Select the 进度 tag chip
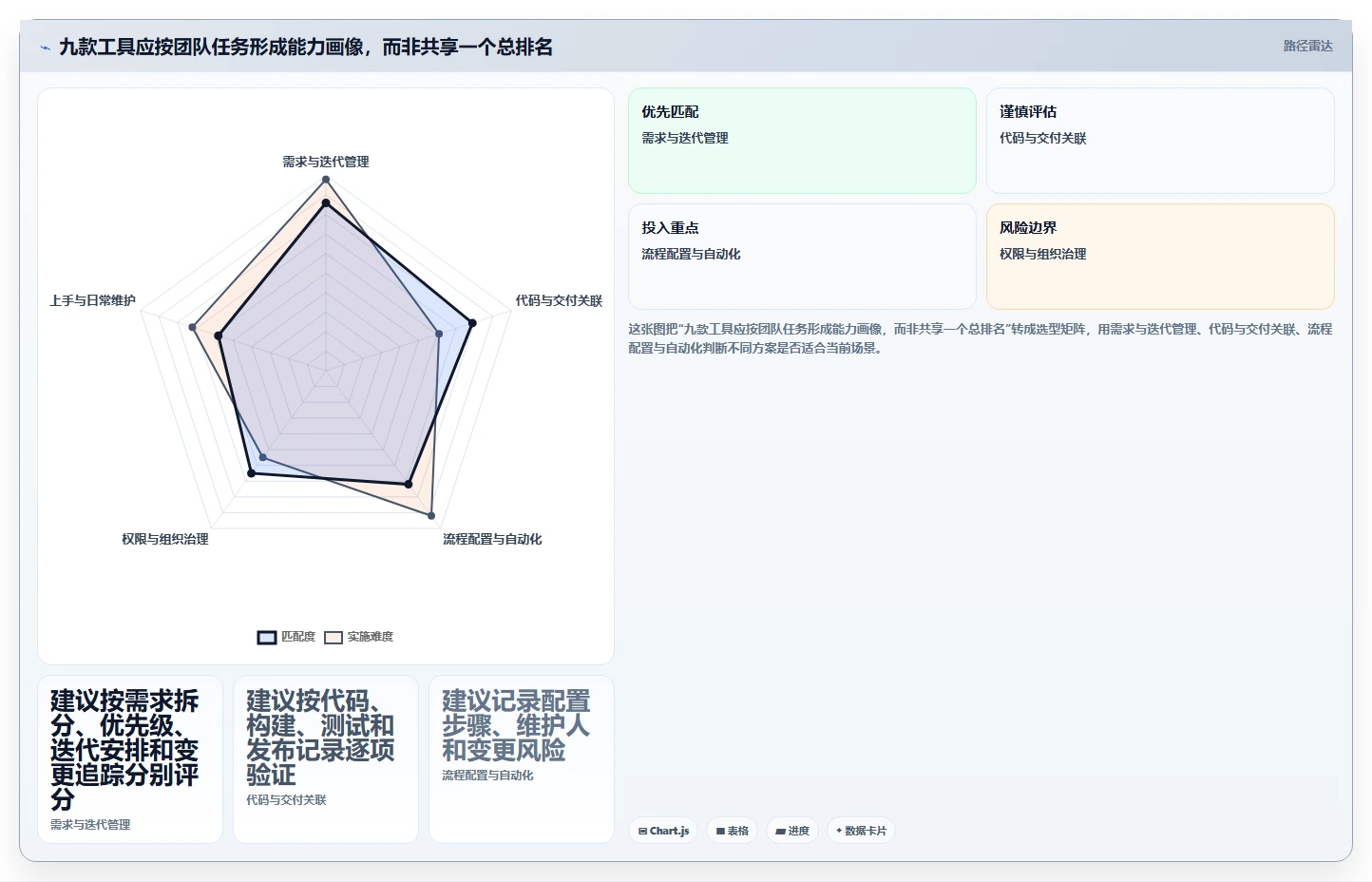The height and width of the screenshot is (882, 1372). click(792, 831)
